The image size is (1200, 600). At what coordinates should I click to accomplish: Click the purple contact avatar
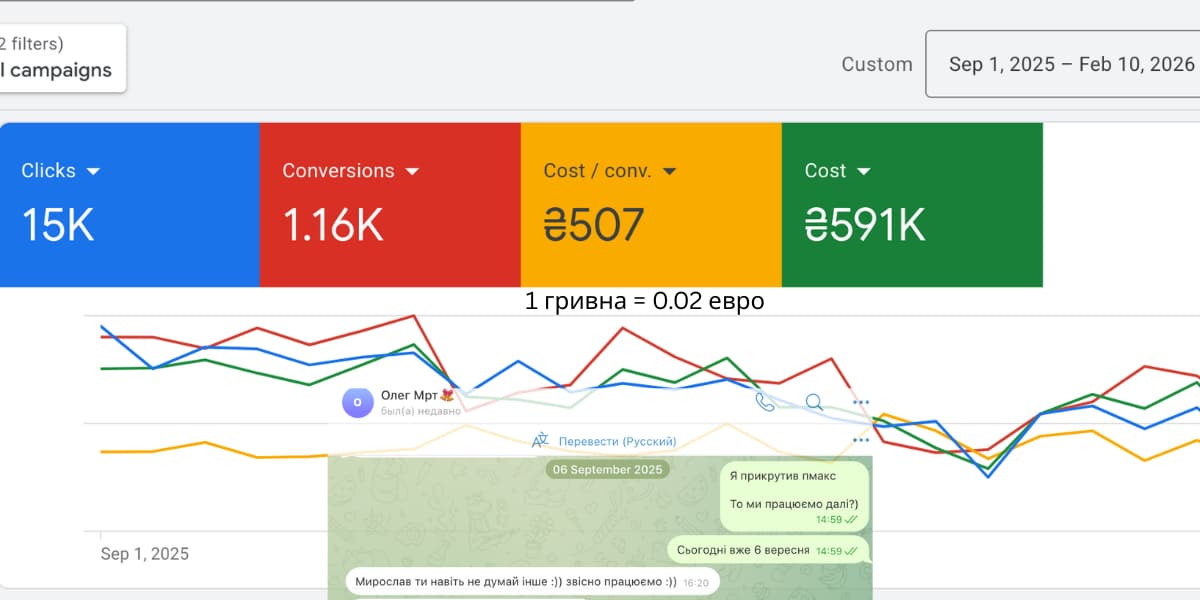[x=358, y=402]
